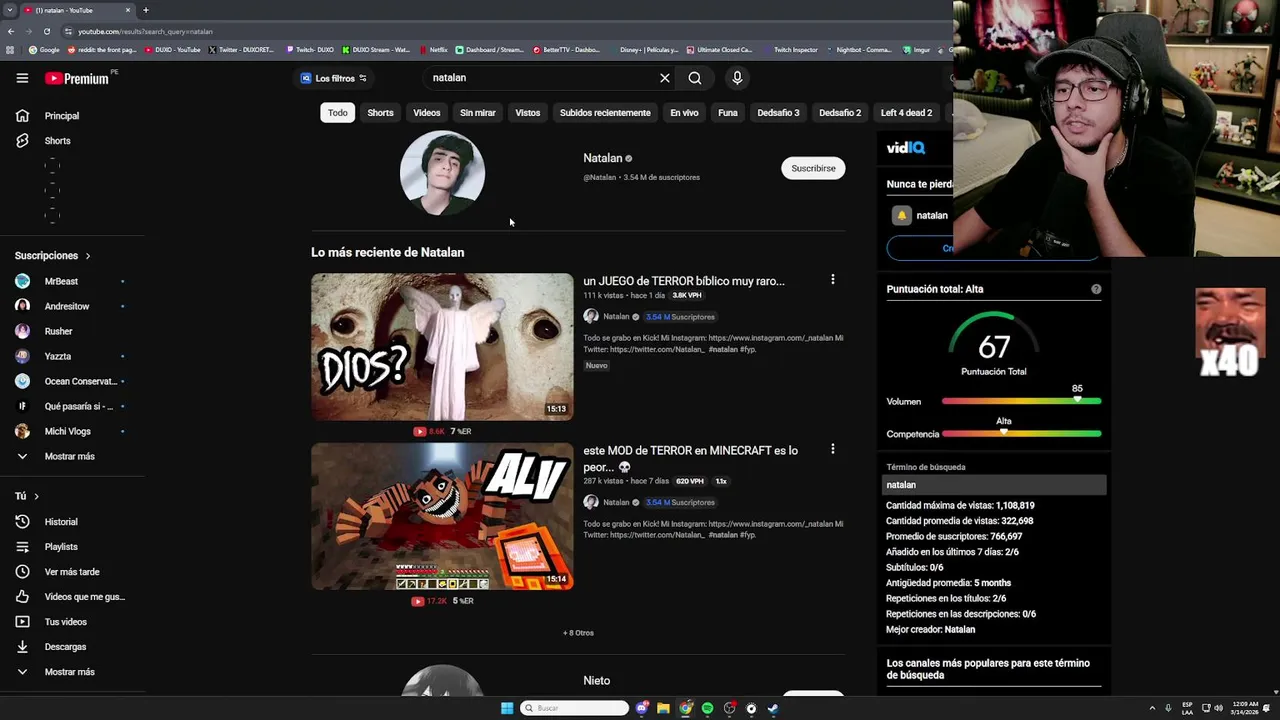1280x720 pixels.
Task: Play the Minecraft ALV mod video thumbnail
Action: [x=442, y=516]
